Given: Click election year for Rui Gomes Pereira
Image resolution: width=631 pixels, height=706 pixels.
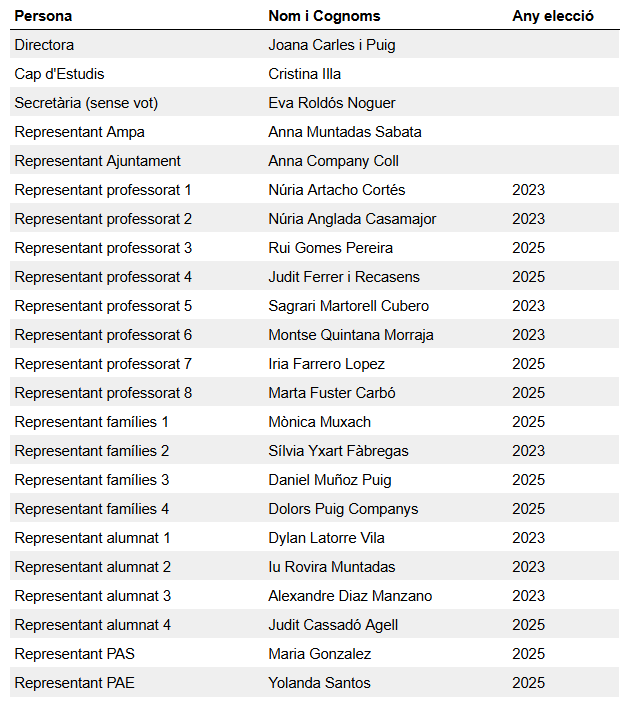Looking at the screenshot, I should point(528,248).
